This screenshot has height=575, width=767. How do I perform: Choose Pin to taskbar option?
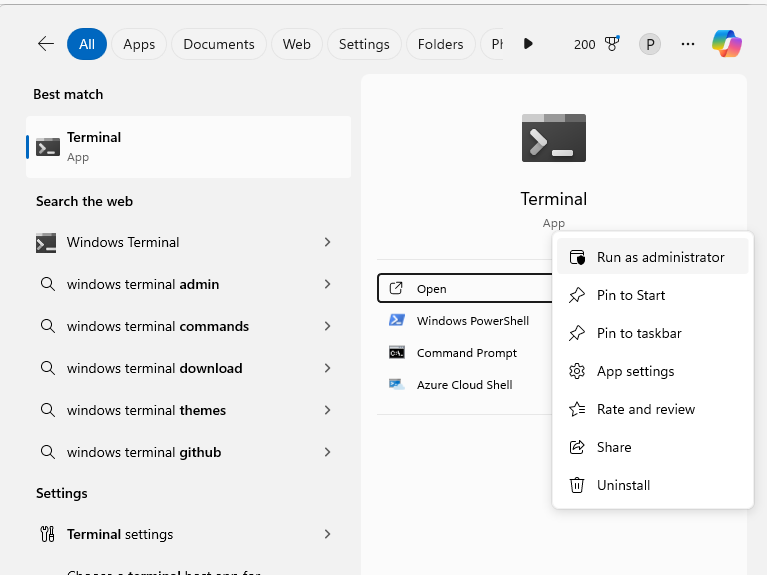point(638,333)
